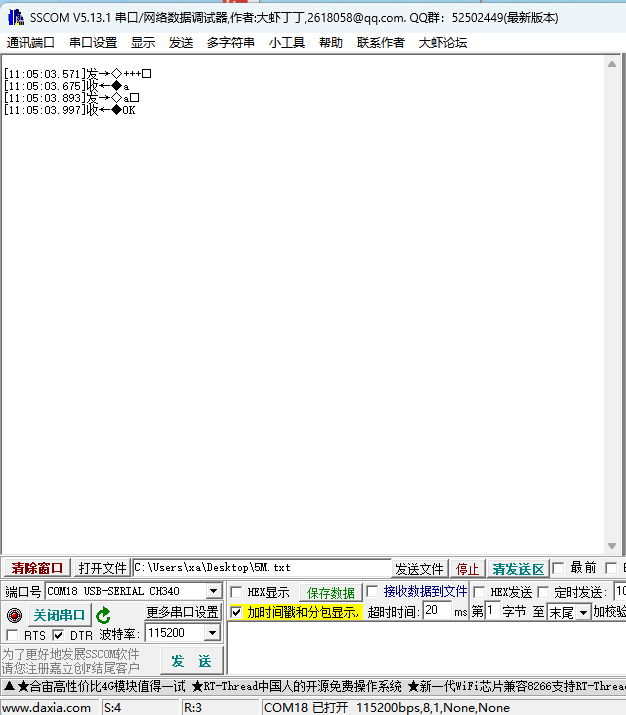Click the 保存数据 button
The width and height of the screenshot is (626, 715).
[331, 593]
